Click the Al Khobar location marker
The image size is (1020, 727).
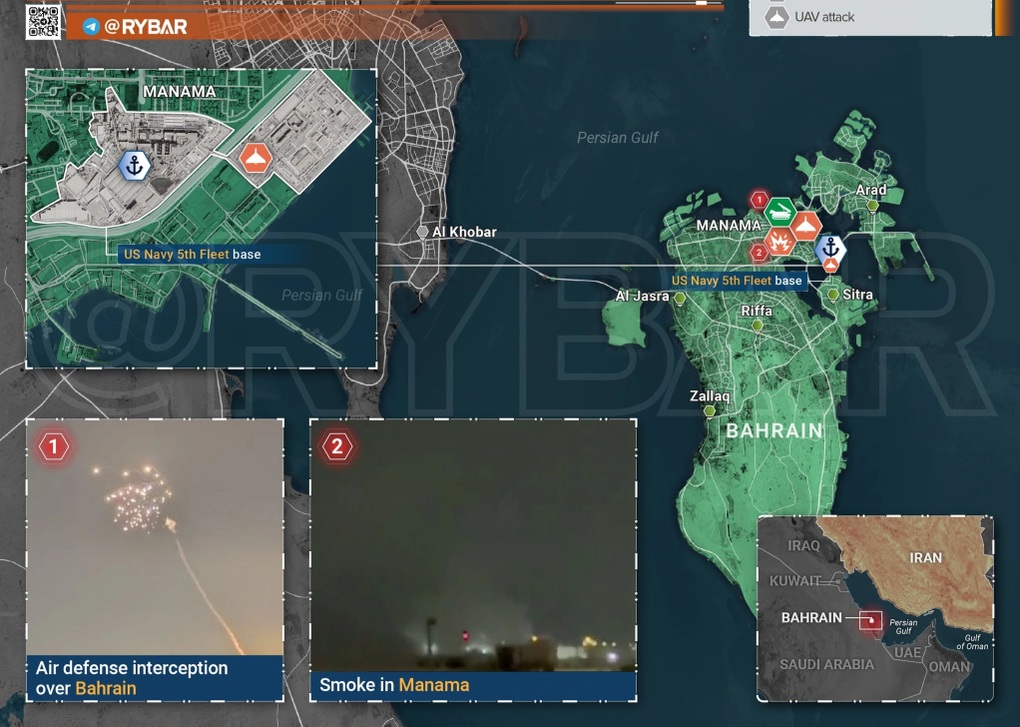[x=423, y=232]
